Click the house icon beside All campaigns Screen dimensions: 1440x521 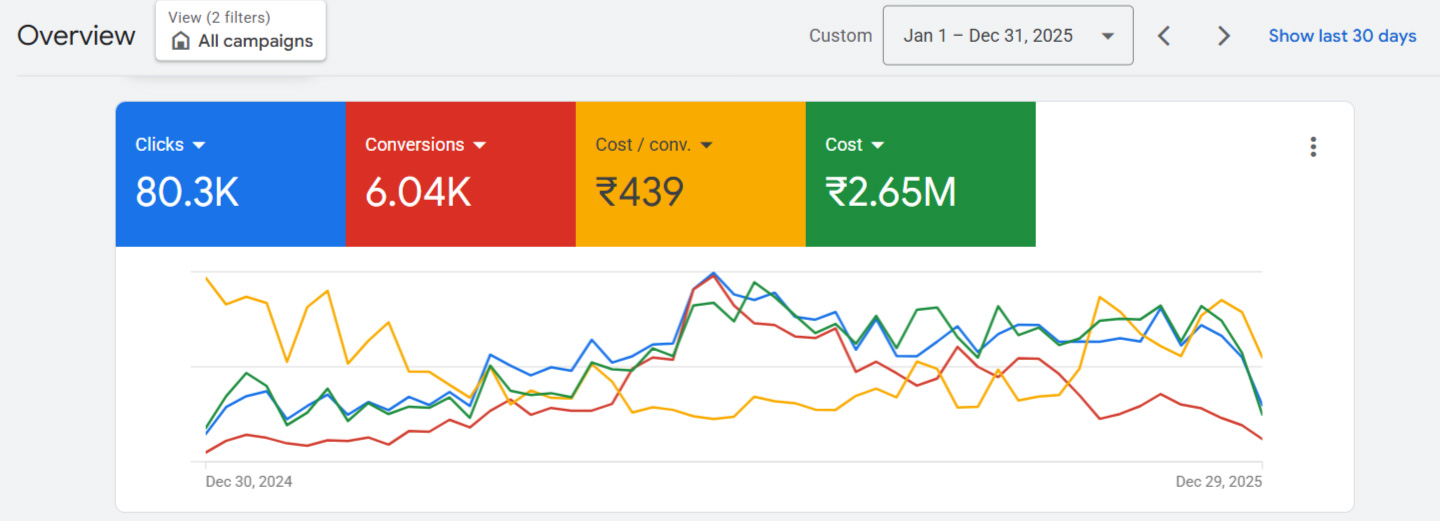click(x=181, y=41)
